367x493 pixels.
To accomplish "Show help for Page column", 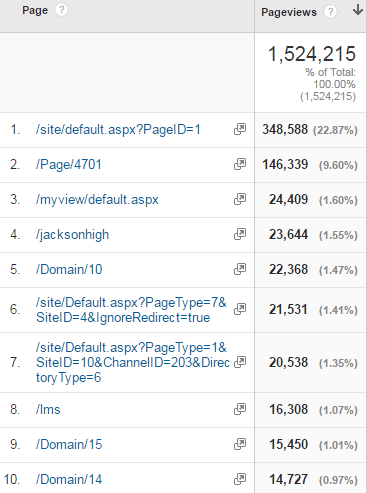I will pos(61,10).
